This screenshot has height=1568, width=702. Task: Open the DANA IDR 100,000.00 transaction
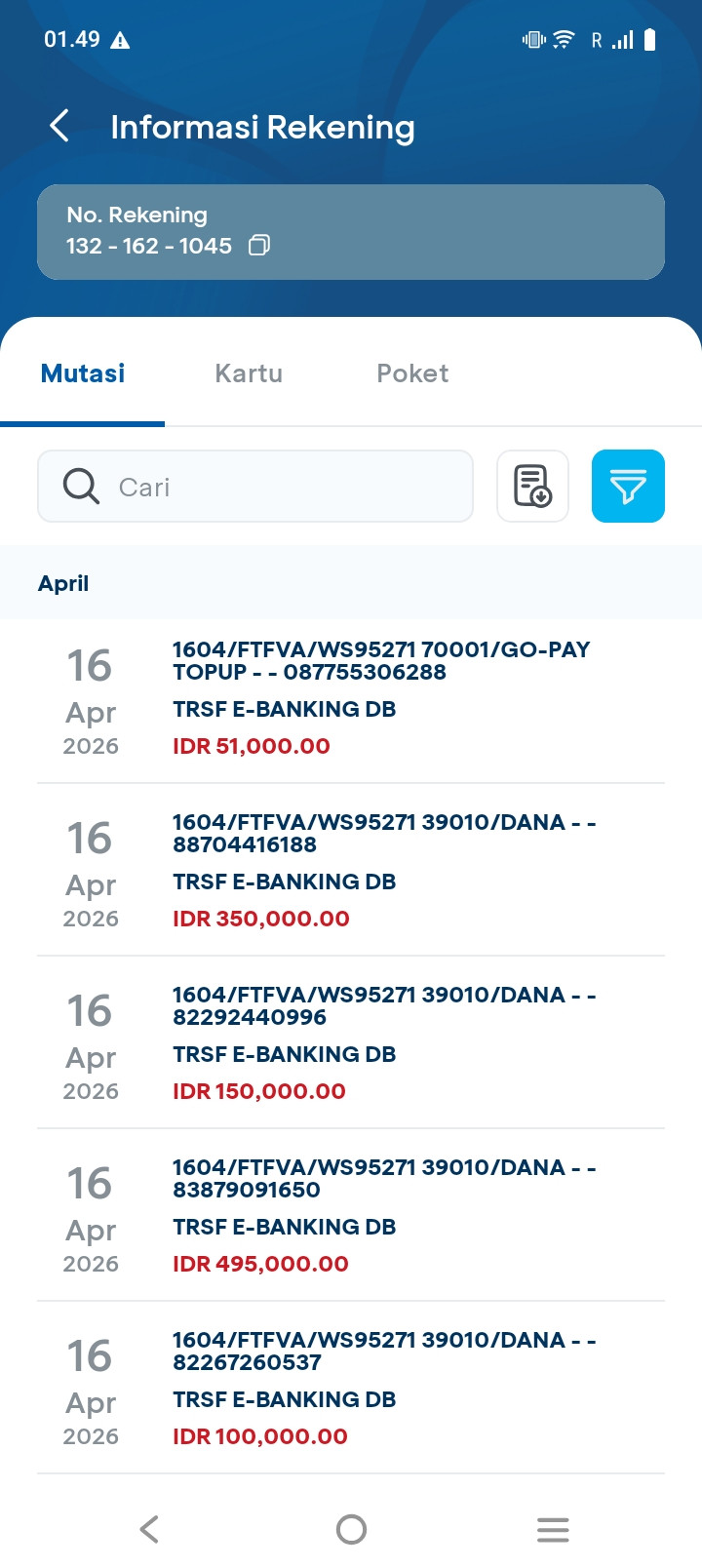point(351,1388)
